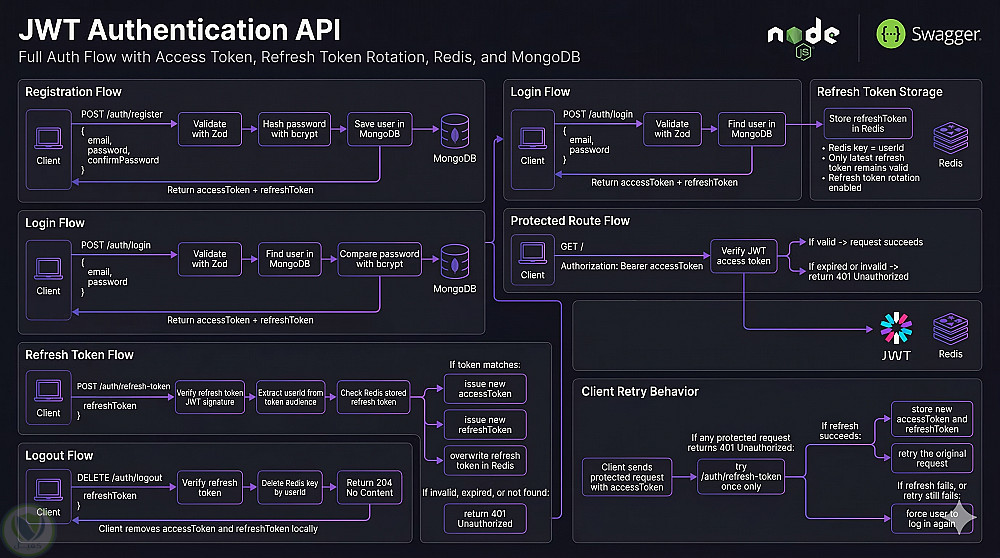Click the "Compare password with bcrypt" step
This screenshot has height=558, width=1000.
[379, 259]
